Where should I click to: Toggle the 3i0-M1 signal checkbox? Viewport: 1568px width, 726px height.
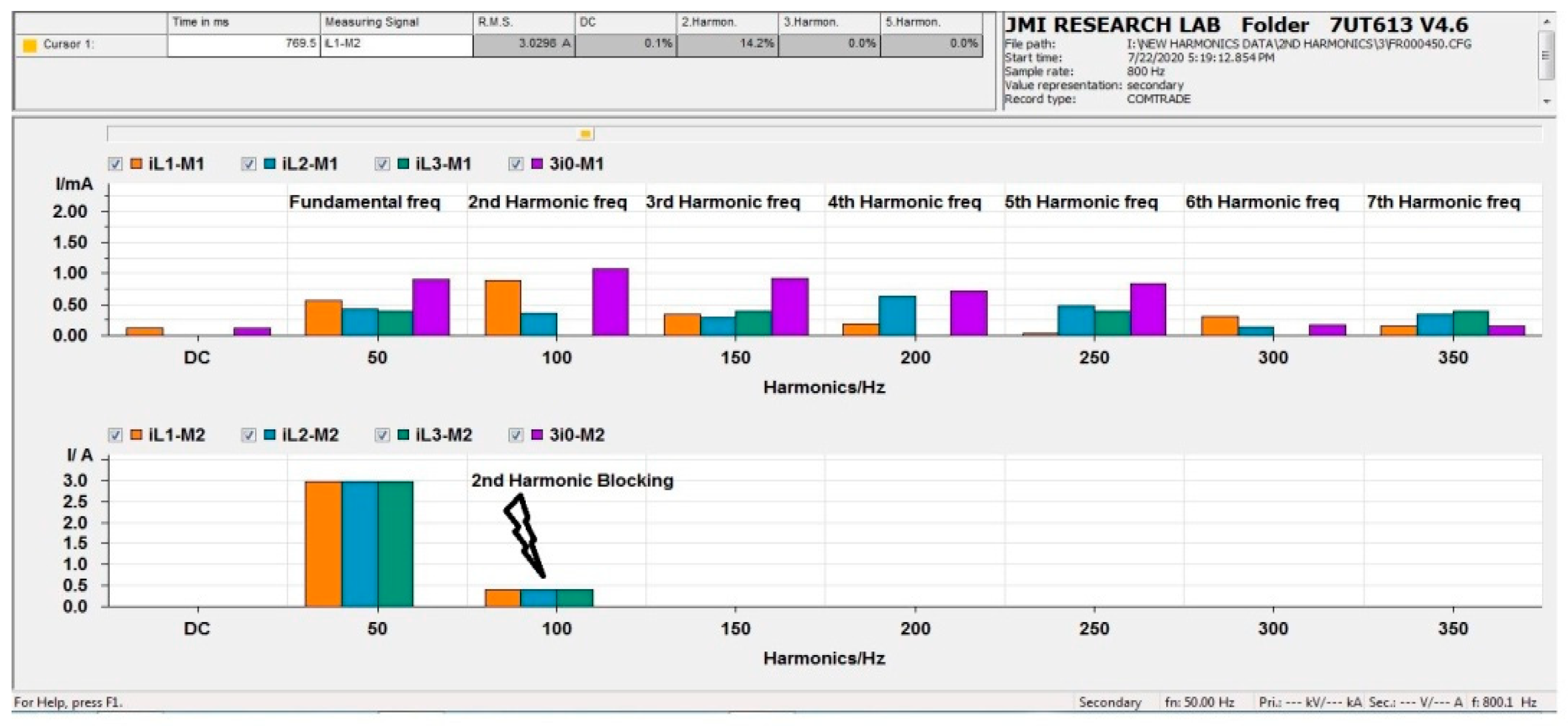(516, 164)
